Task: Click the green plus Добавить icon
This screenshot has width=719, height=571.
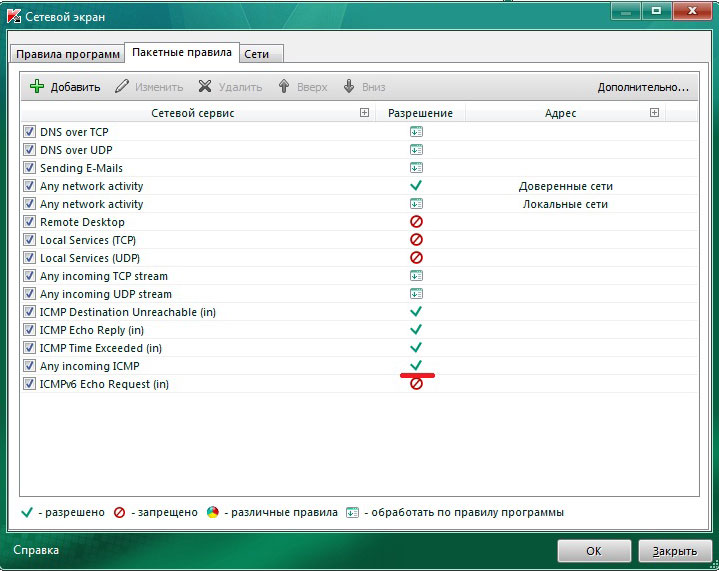Action: click(37, 87)
